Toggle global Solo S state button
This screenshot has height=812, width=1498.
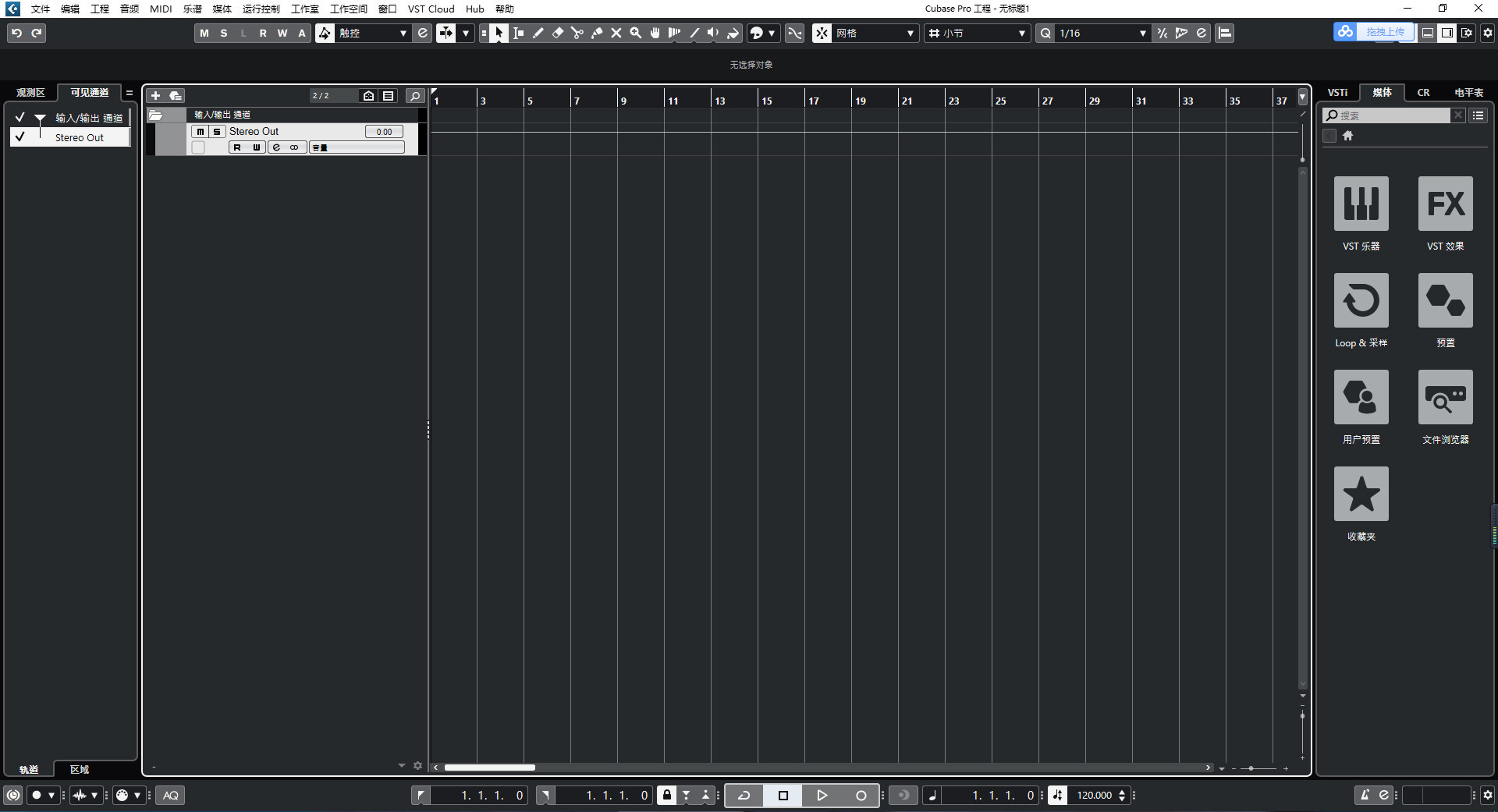pyautogui.click(x=224, y=33)
